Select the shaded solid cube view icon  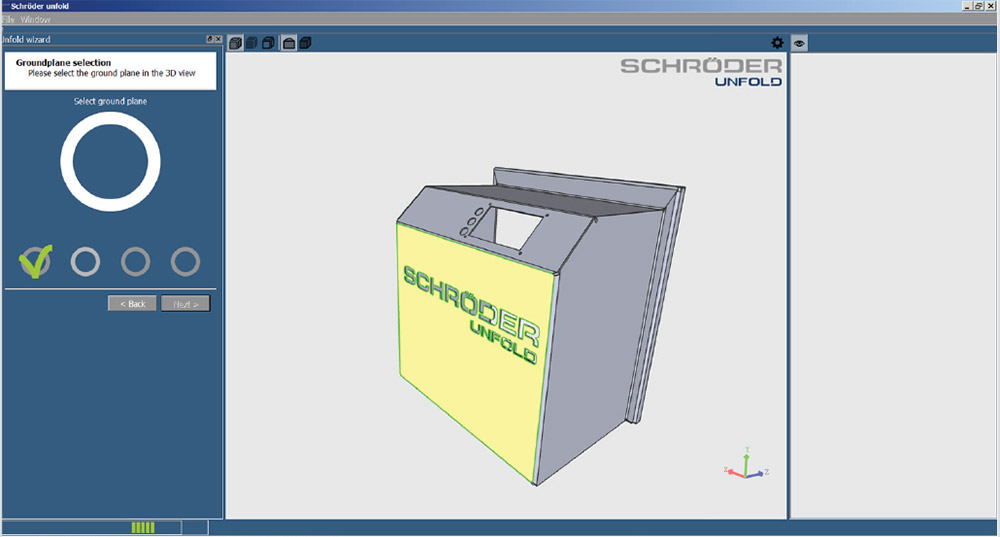(x=235, y=43)
